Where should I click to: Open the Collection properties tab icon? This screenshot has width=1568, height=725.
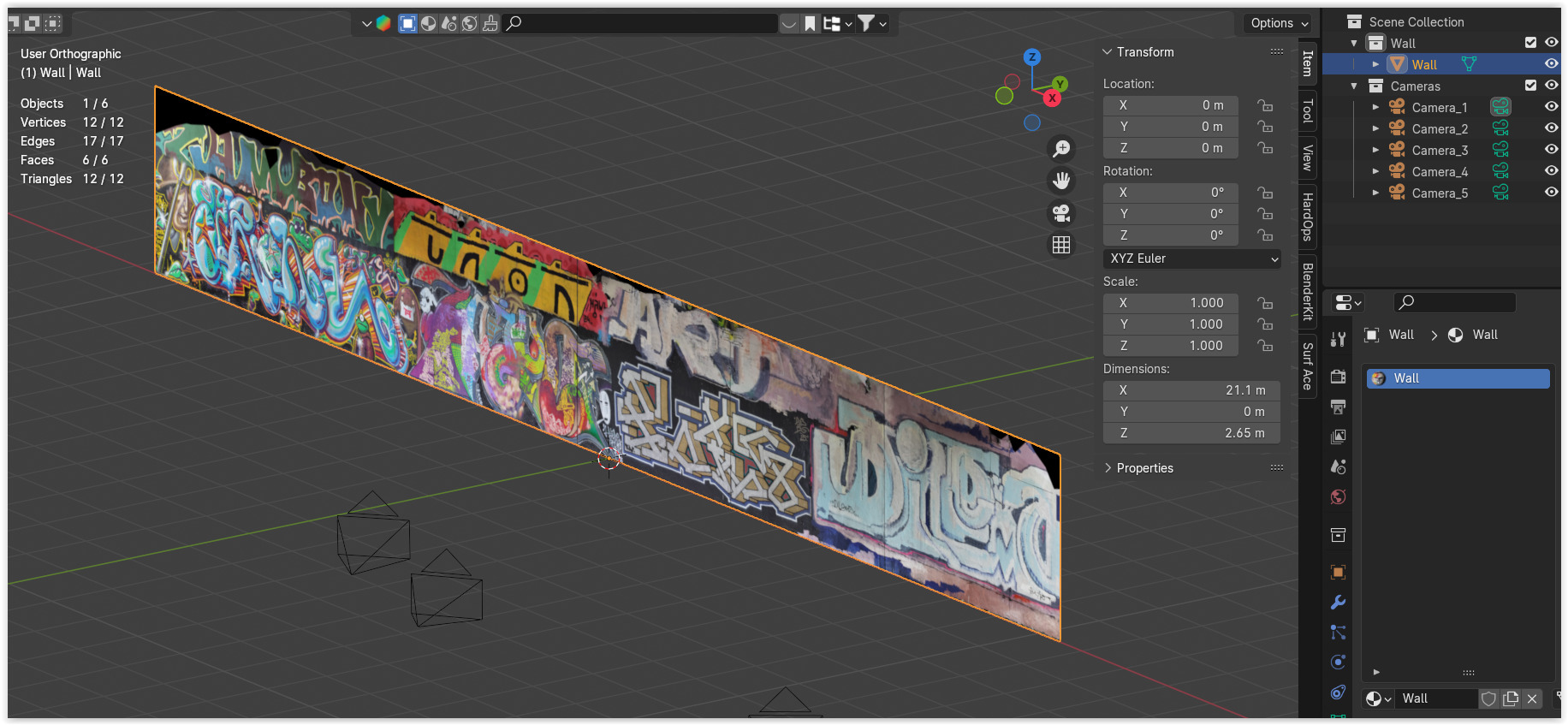tap(1339, 535)
